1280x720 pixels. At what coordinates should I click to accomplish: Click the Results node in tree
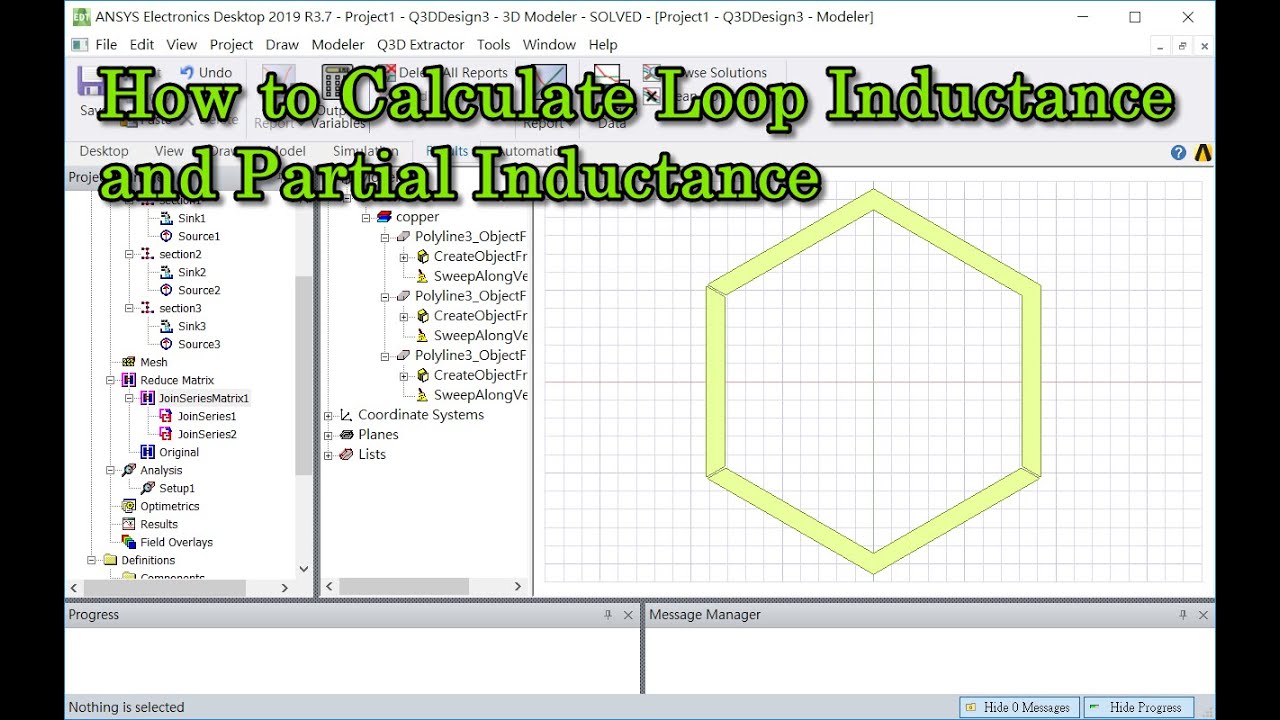pyautogui.click(x=158, y=524)
